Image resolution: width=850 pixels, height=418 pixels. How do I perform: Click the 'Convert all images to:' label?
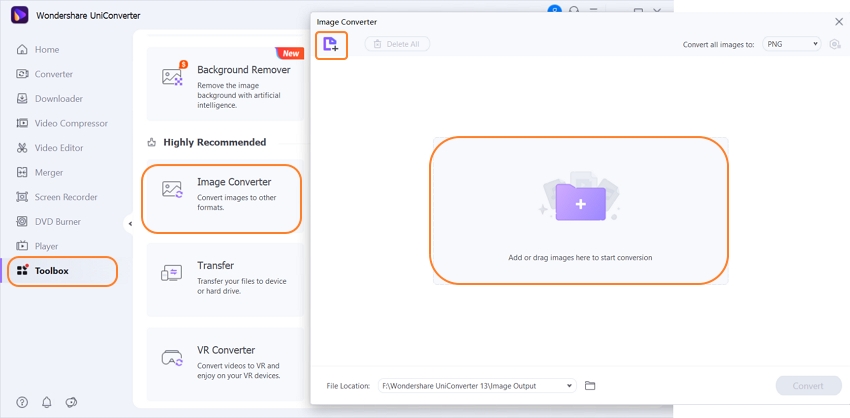point(718,45)
